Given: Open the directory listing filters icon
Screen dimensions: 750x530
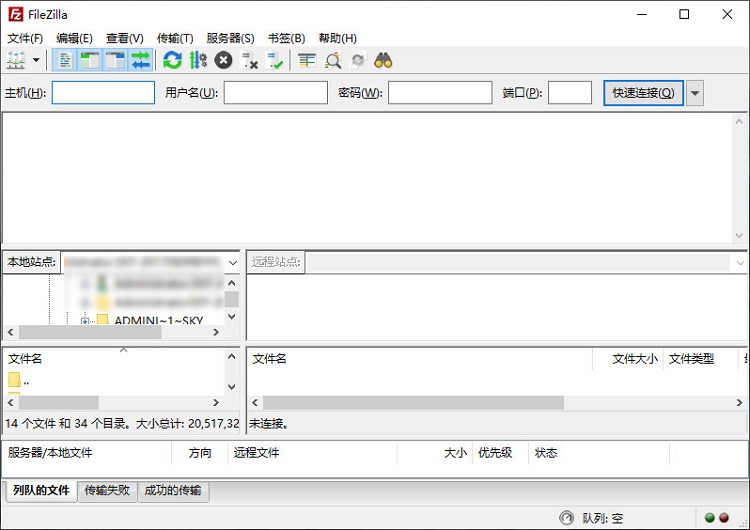Looking at the screenshot, I should [307, 60].
